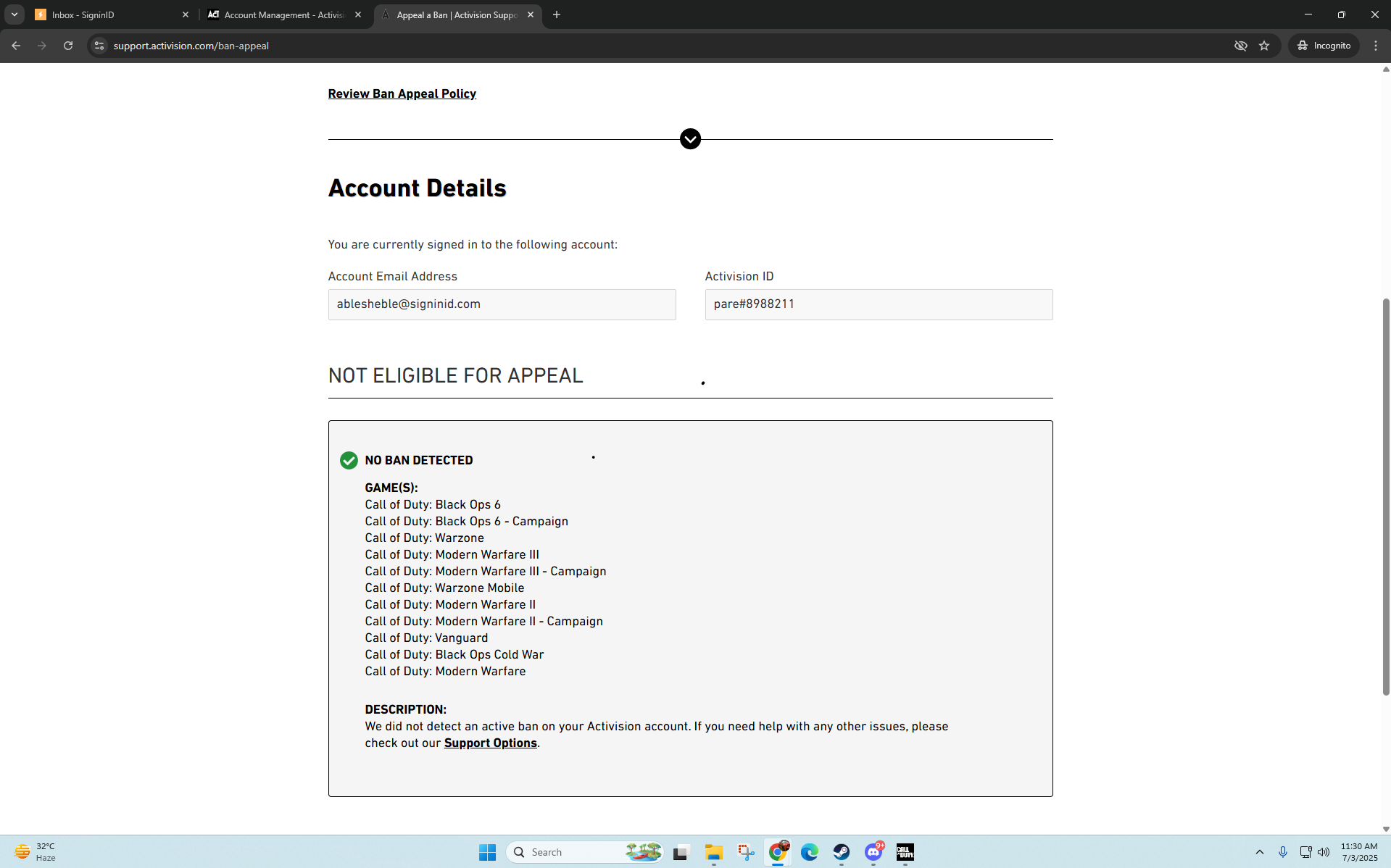Click "Call of Duty: Warzone" line

pyautogui.click(x=425, y=538)
